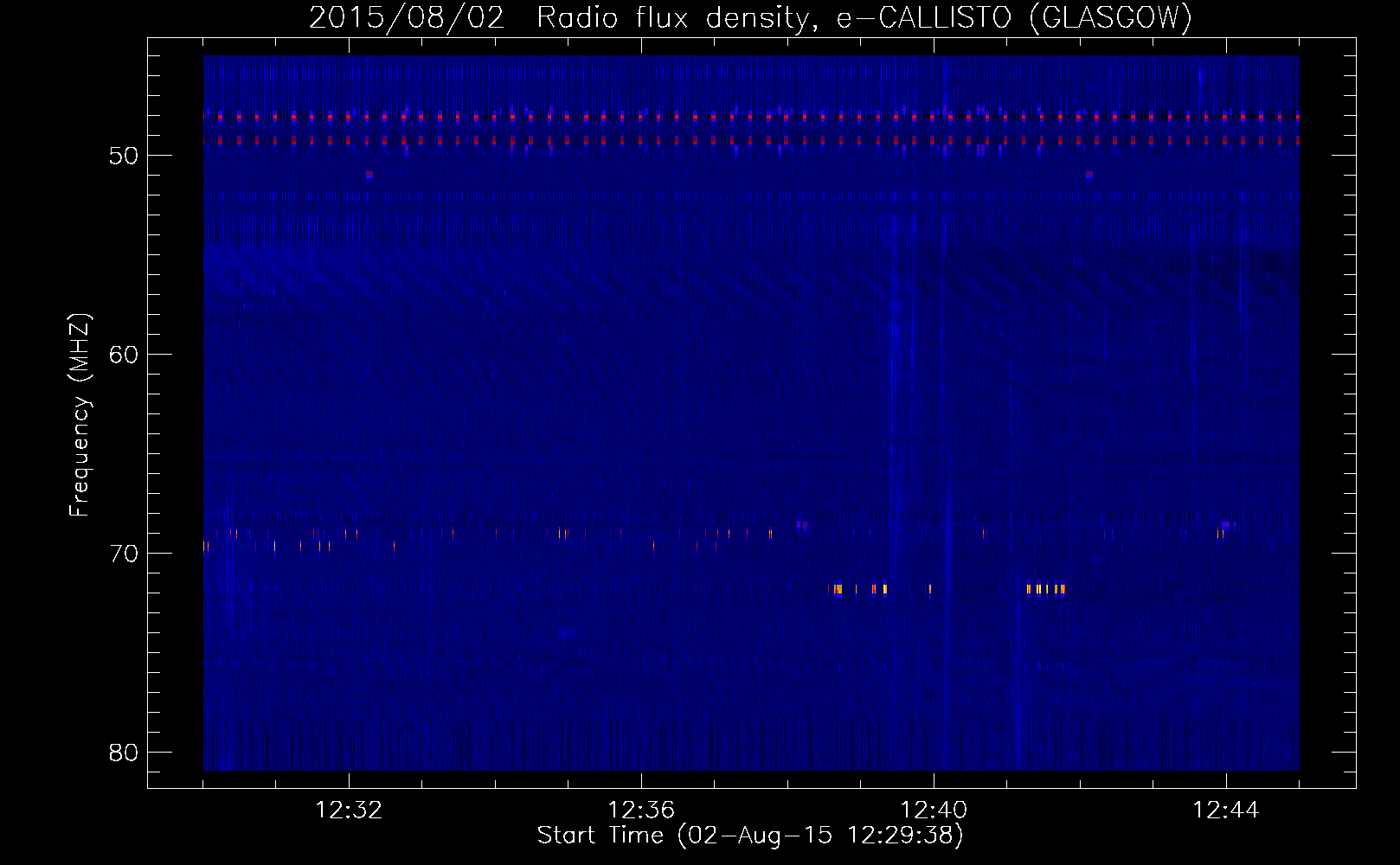Click the 12:36 time tick label
Screen dimensions: 1400x865
coord(641,811)
